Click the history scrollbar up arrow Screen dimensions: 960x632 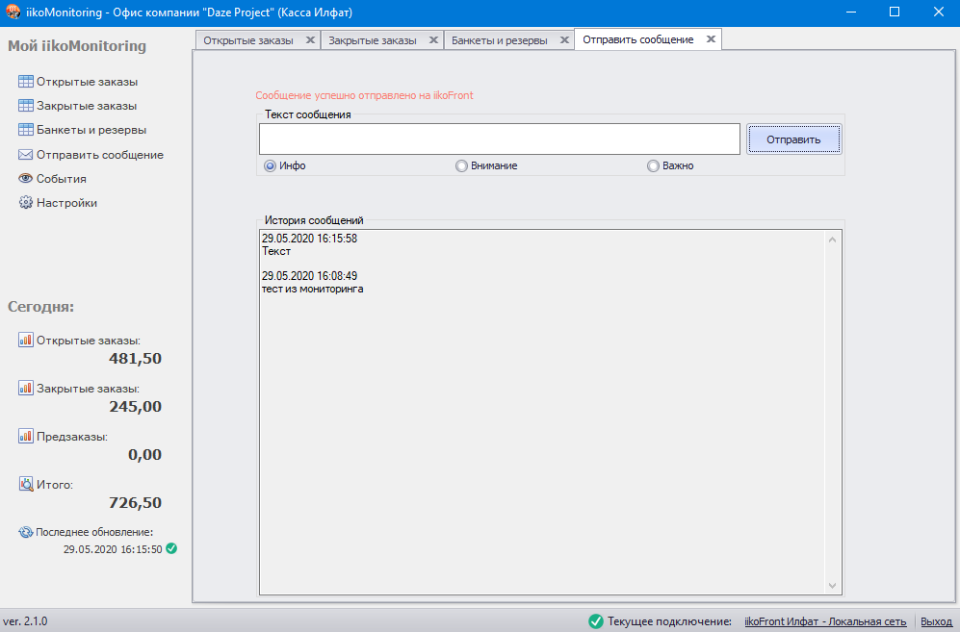(x=833, y=239)
